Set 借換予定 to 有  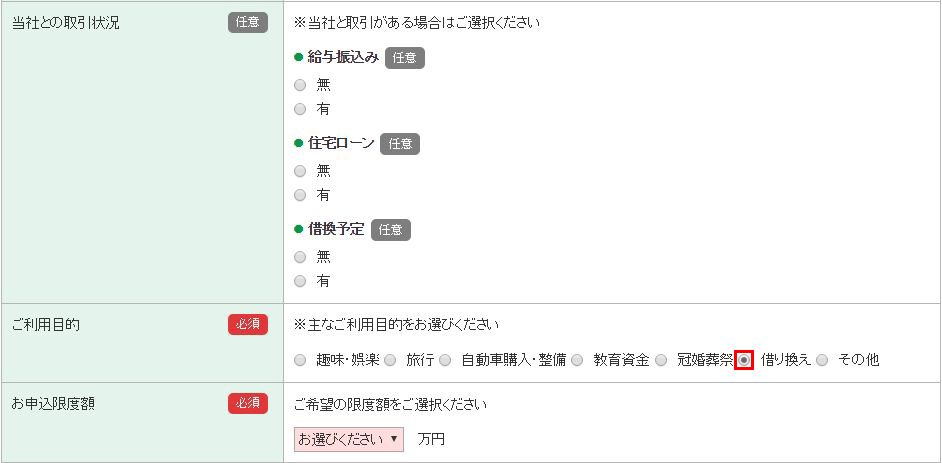(300, 281)
